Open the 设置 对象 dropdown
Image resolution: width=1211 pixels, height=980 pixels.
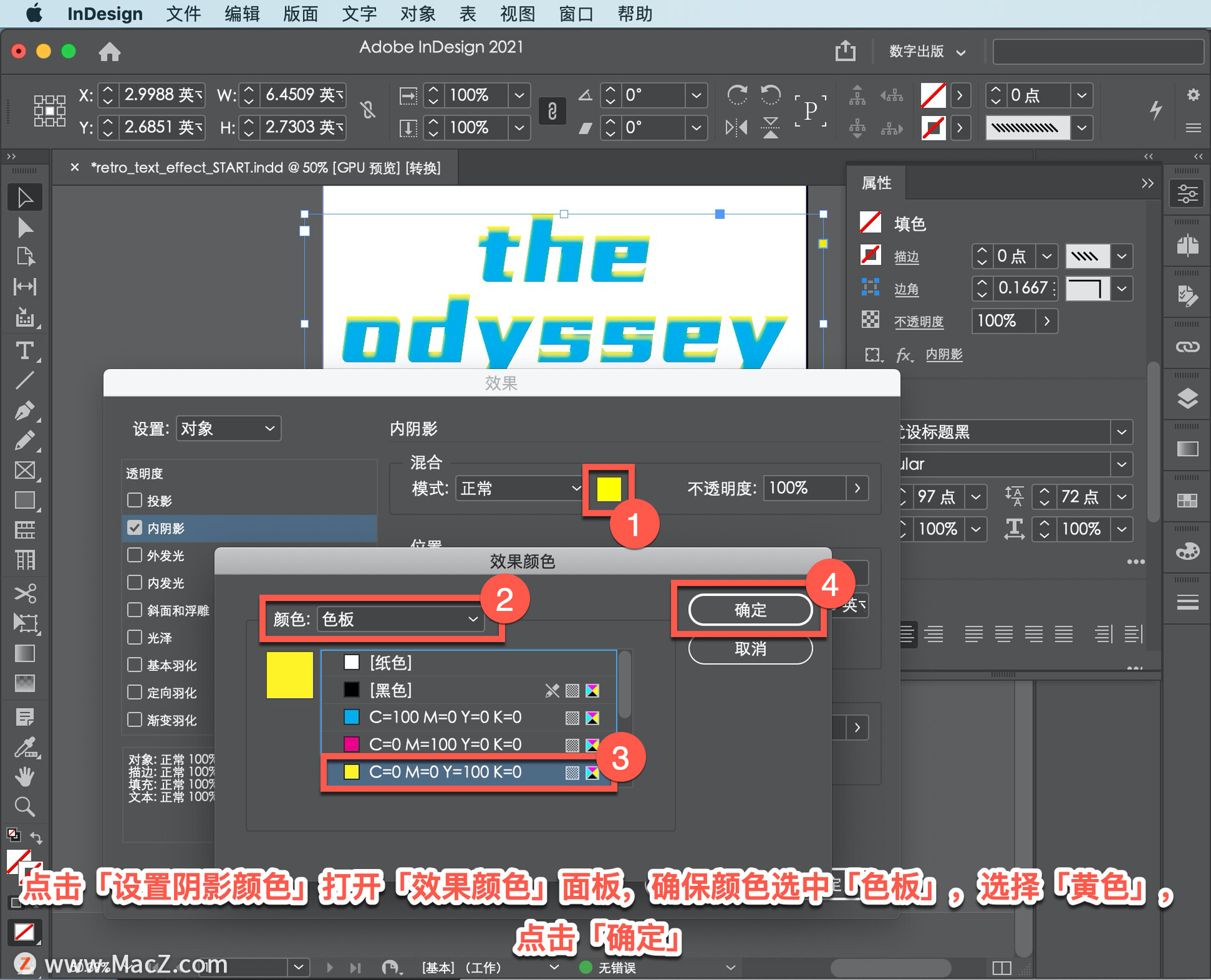(228, 429)
